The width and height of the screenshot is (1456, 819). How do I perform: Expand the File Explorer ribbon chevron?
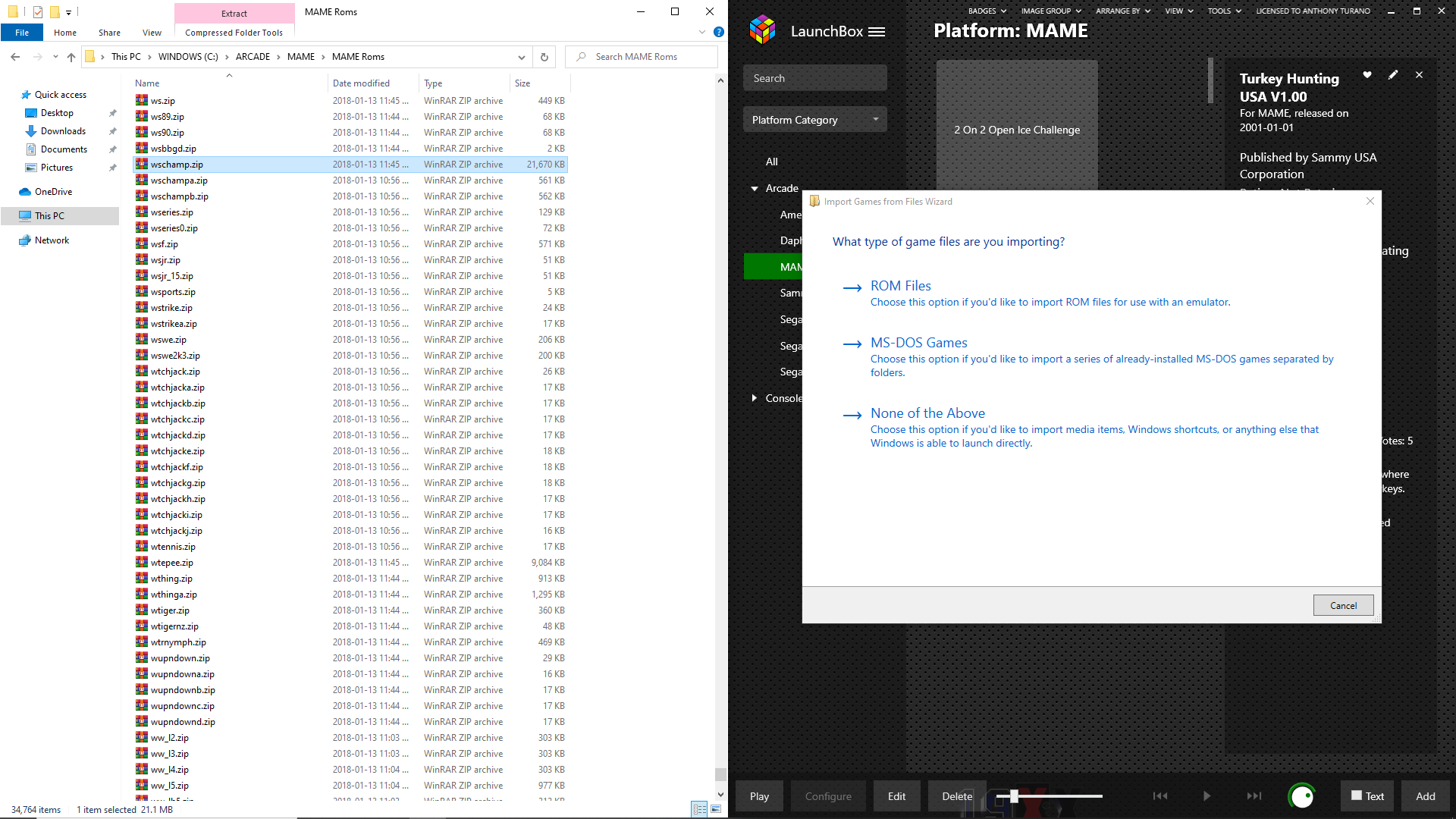702,32
